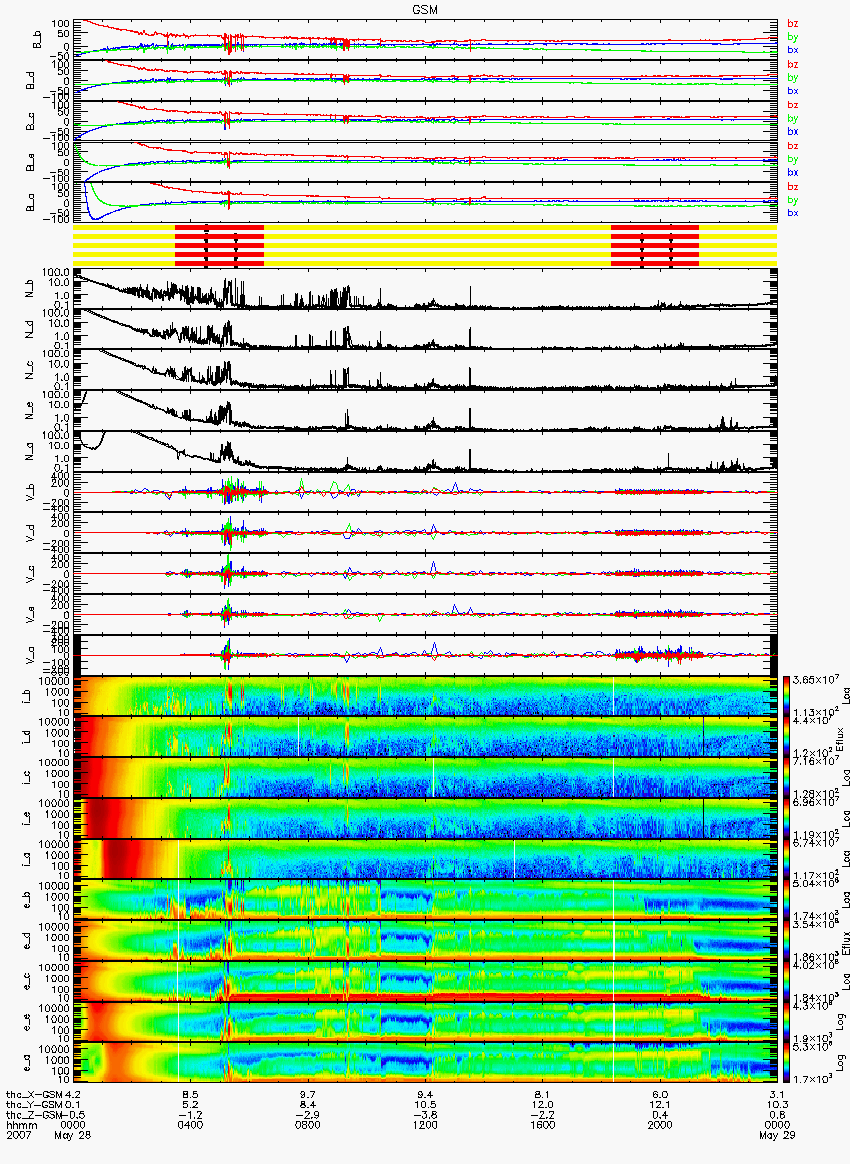This screenshot has width=850, height=1164.
Task: Click the bx legend label of the B_a panel
Action: coord(792,213)
